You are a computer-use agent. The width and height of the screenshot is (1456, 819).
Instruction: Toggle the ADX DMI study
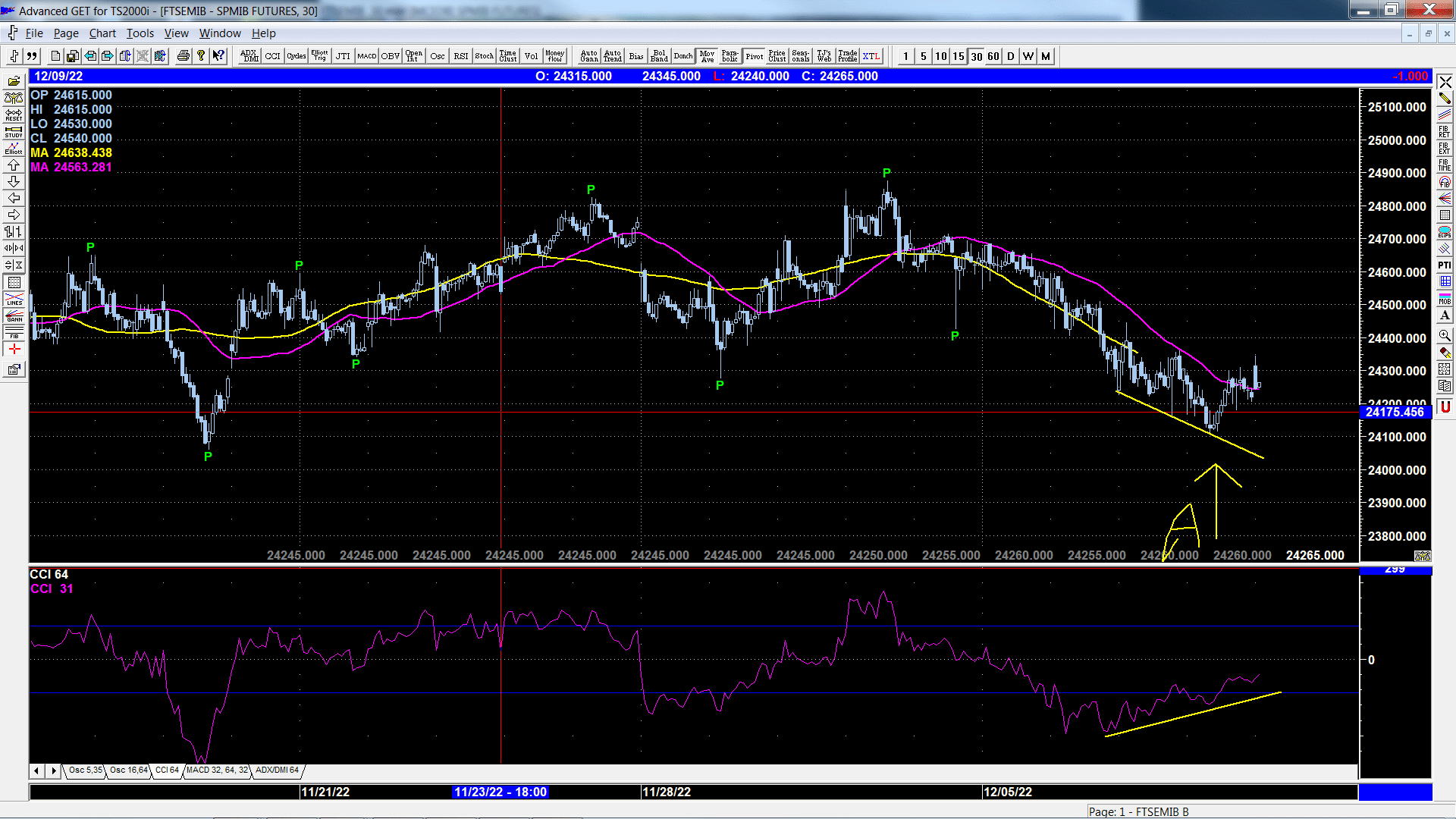(249, 56)
